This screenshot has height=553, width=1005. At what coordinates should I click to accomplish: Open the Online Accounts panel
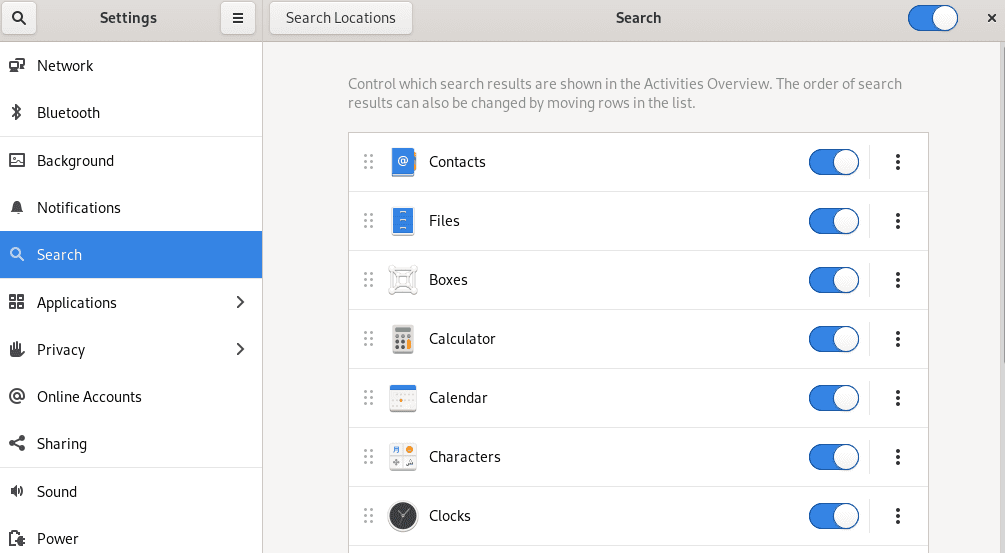point(131,397)
